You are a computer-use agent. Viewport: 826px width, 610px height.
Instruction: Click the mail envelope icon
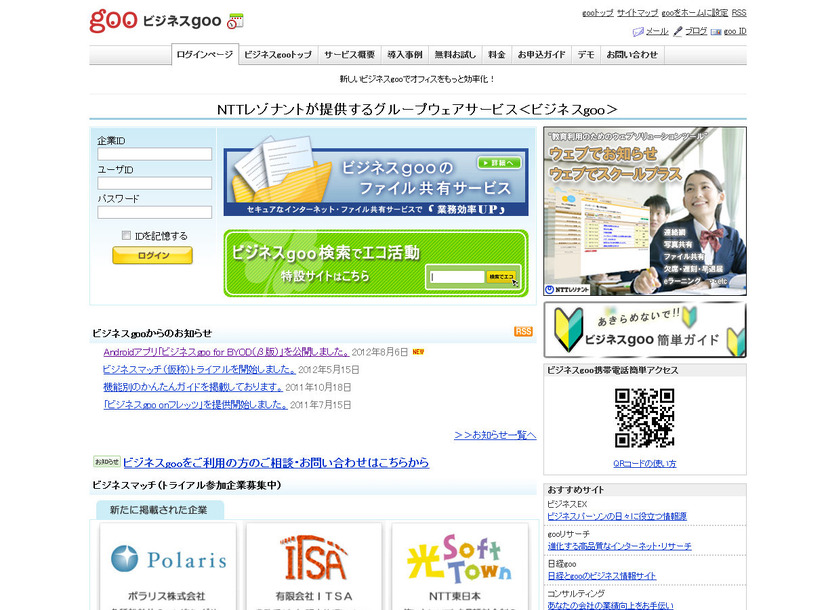pos(638,32)
